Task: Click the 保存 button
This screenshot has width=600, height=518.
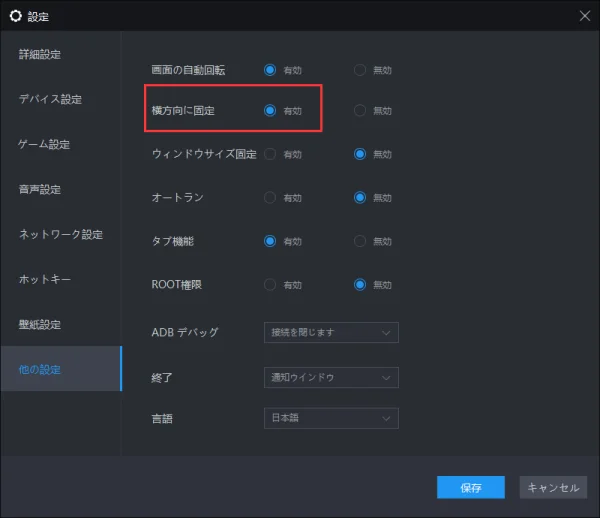Action: [x=471, y=487]
